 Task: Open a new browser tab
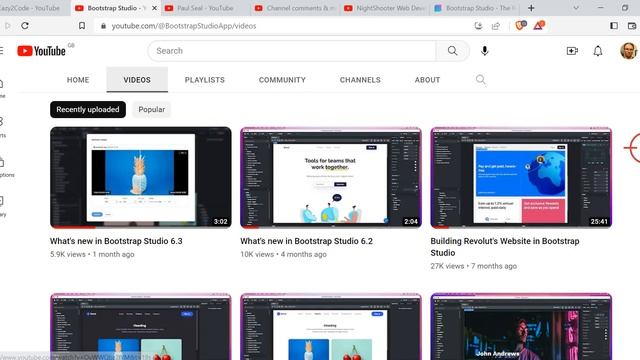coord(531,8)
